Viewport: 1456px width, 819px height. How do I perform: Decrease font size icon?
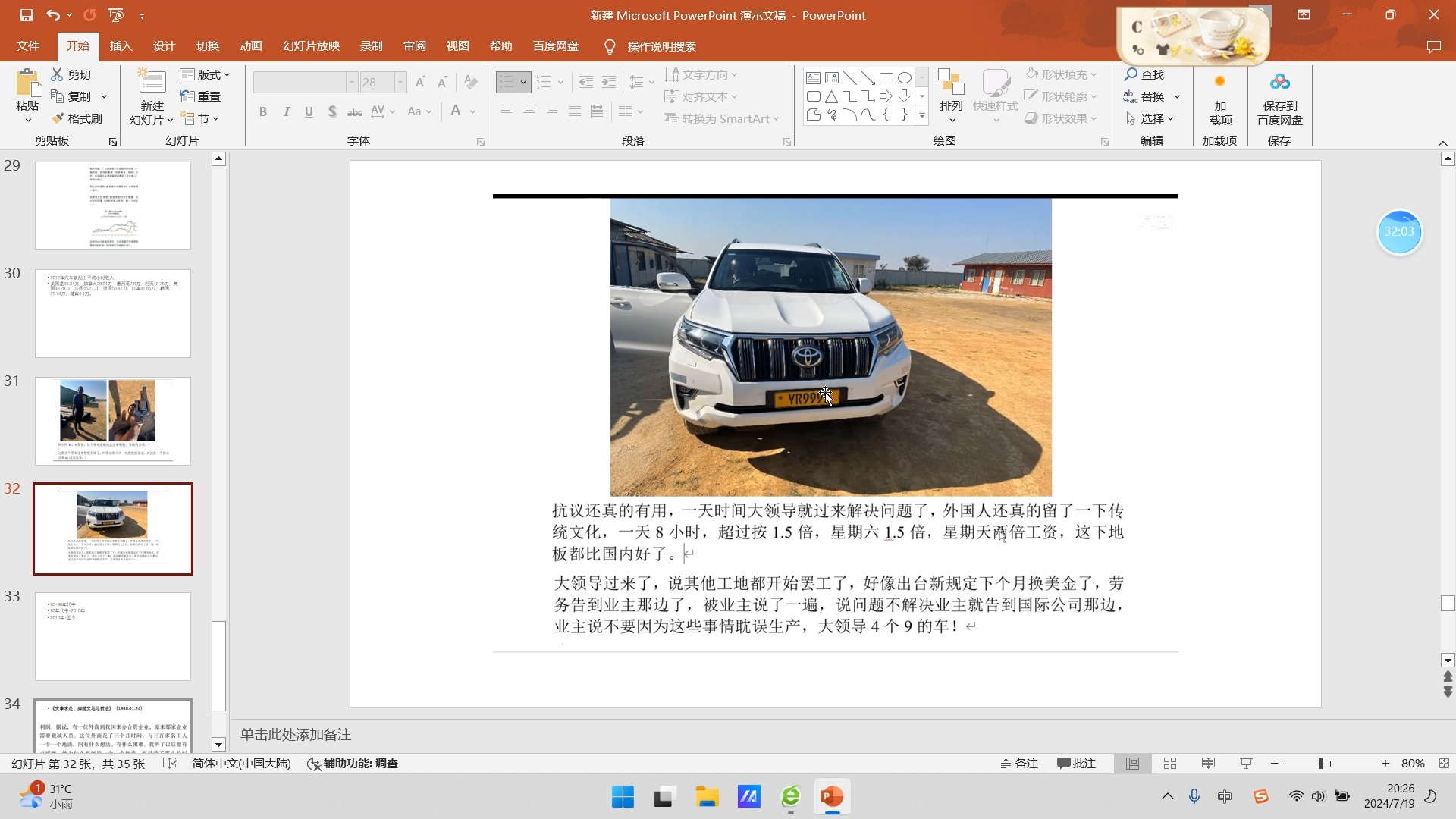tap(443, 81)
